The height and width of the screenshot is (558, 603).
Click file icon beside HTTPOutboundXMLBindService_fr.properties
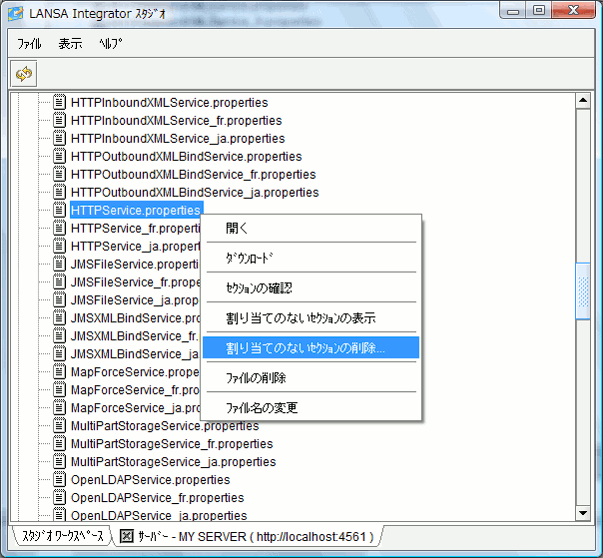coord(59,174)
